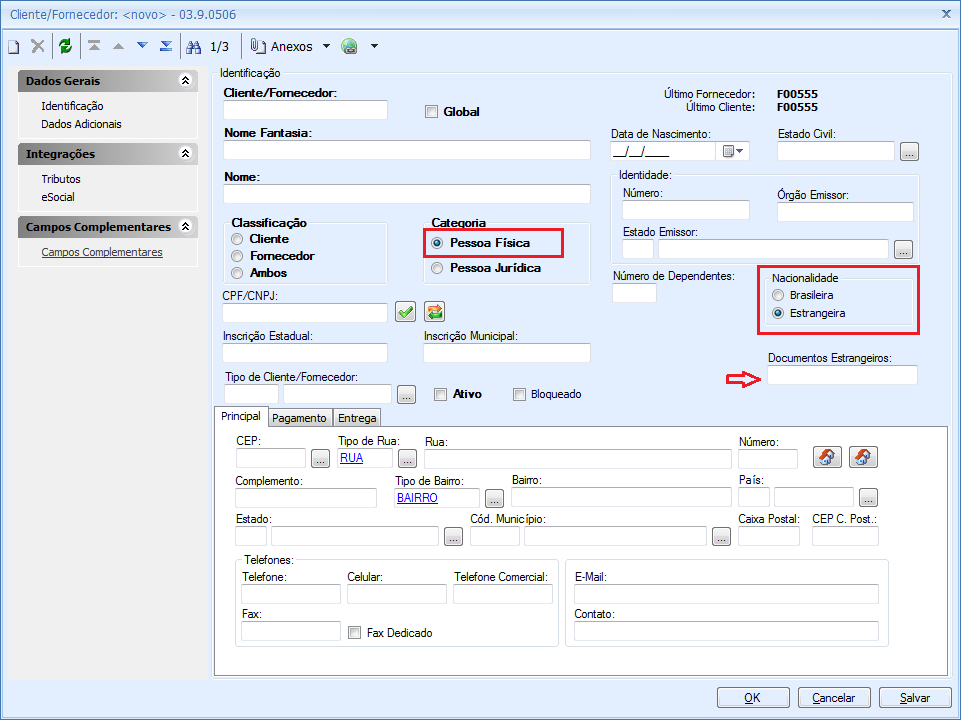The image size is (961, 720).
Task: Select the Cliente classification
Action: (x=237, y=239)
